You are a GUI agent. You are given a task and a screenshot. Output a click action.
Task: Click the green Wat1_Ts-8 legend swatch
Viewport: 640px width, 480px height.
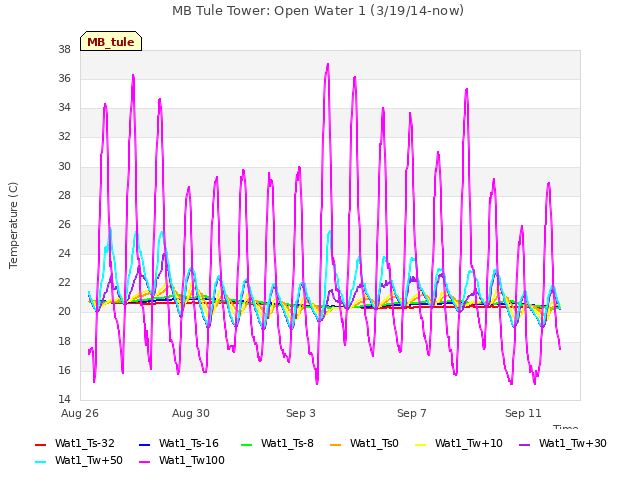[247, 444]
